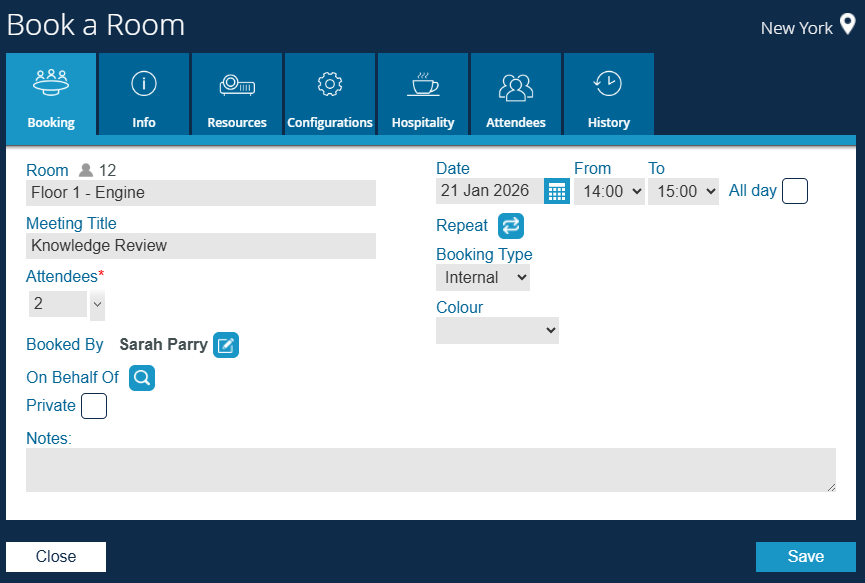Open the calendar date picker icon

point(557,191)
